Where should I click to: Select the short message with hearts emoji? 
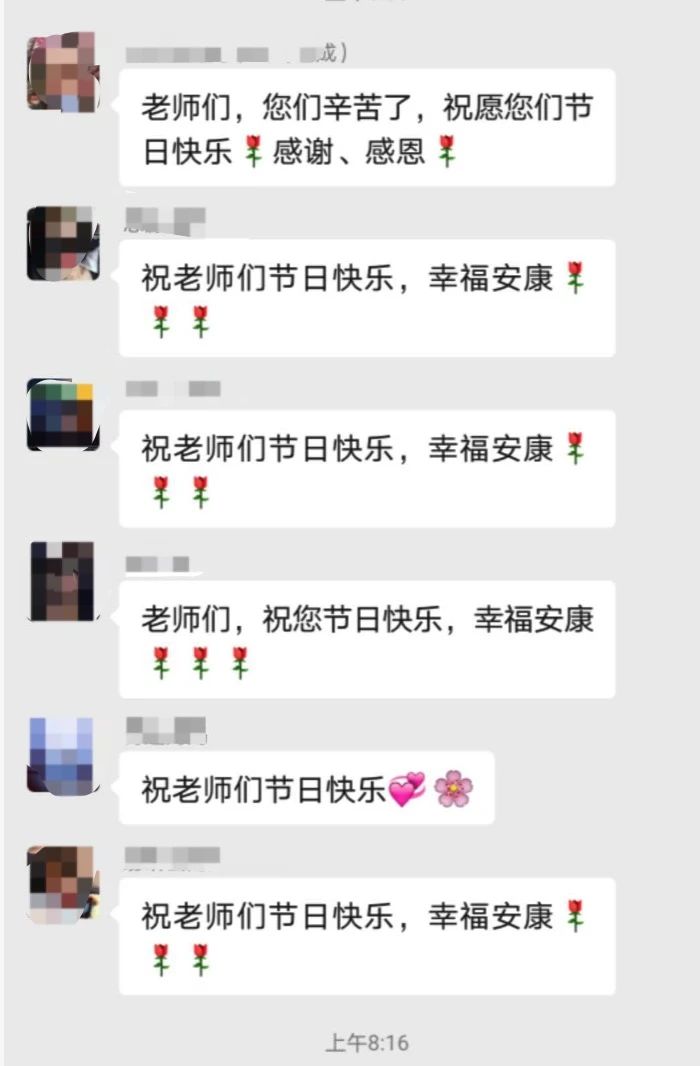click(307, 789)
